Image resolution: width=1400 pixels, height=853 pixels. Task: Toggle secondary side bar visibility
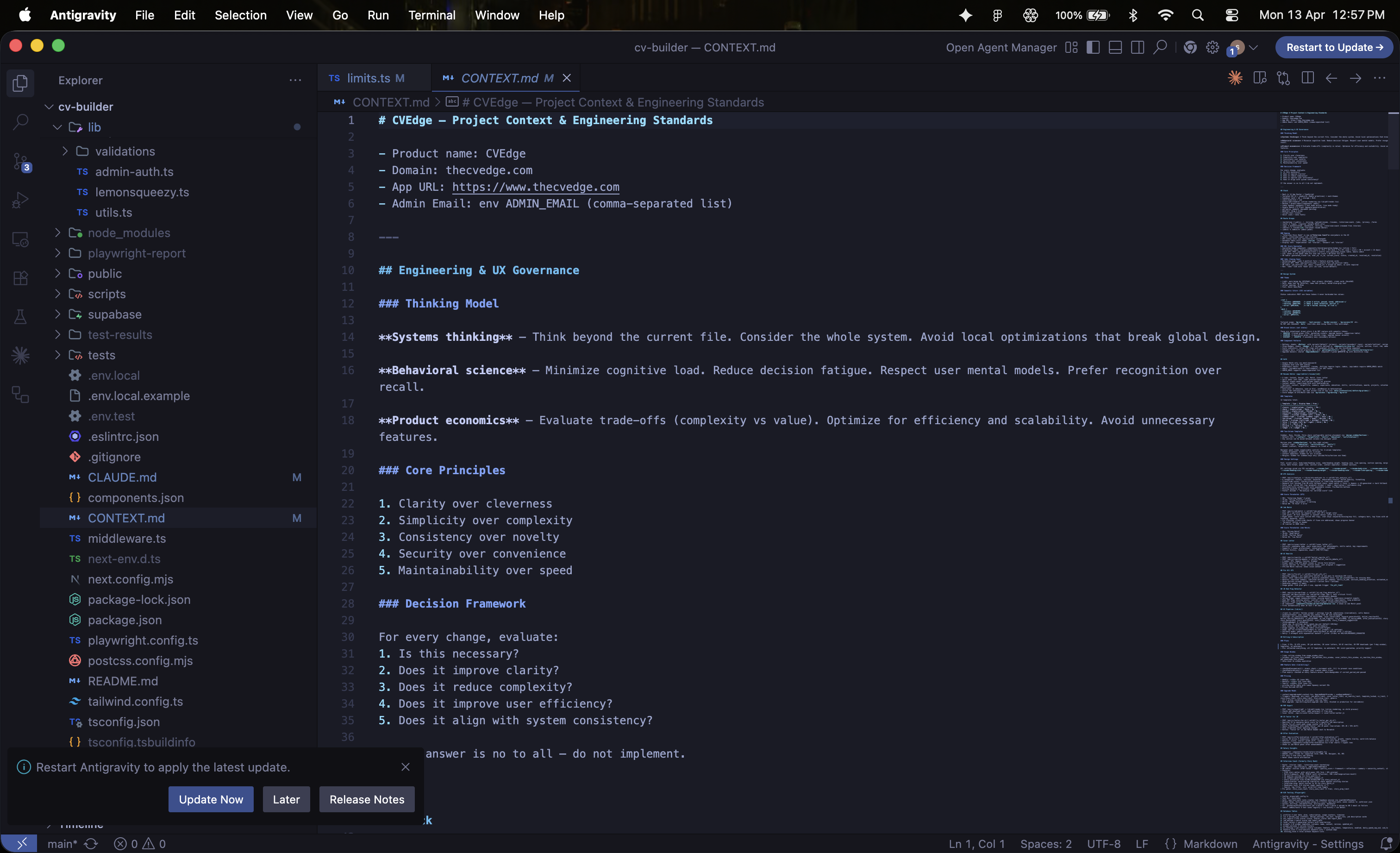(x=1137, y=47)
